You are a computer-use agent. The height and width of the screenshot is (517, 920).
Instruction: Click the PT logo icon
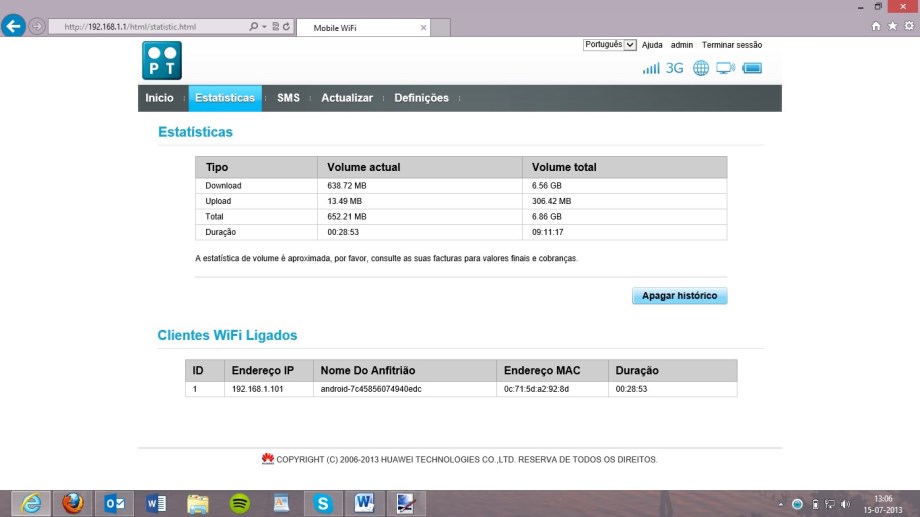[x=161, y=60]
